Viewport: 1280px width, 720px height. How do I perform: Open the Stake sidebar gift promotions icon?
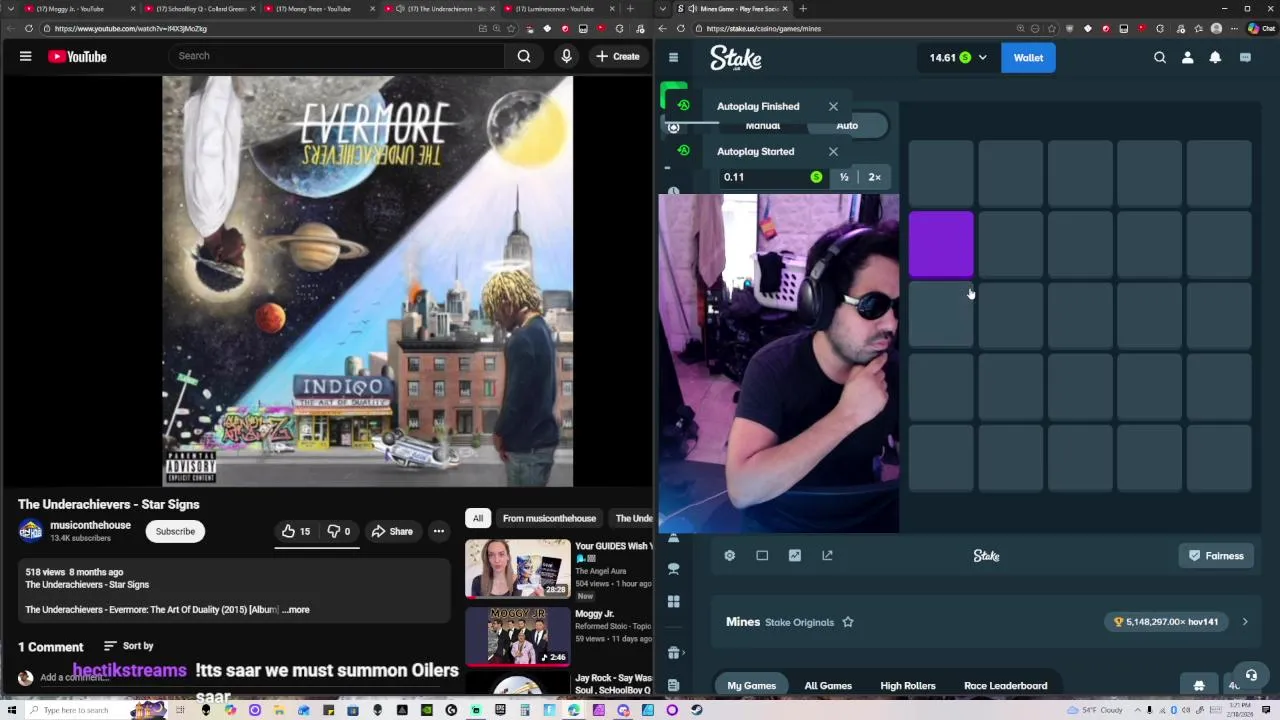[x=673, y=653]
